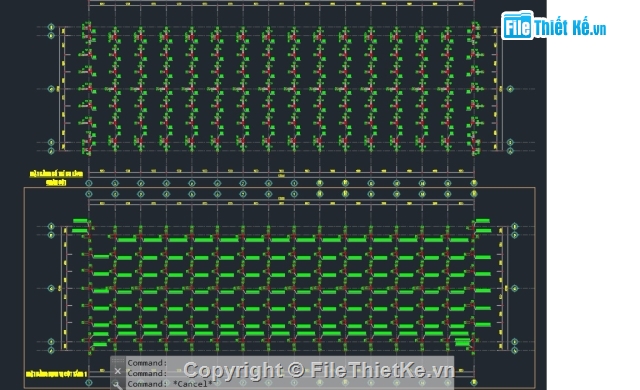Select green tag at lower plan's top-left corner
640x390 pixels.
click(x=80, y=221)
